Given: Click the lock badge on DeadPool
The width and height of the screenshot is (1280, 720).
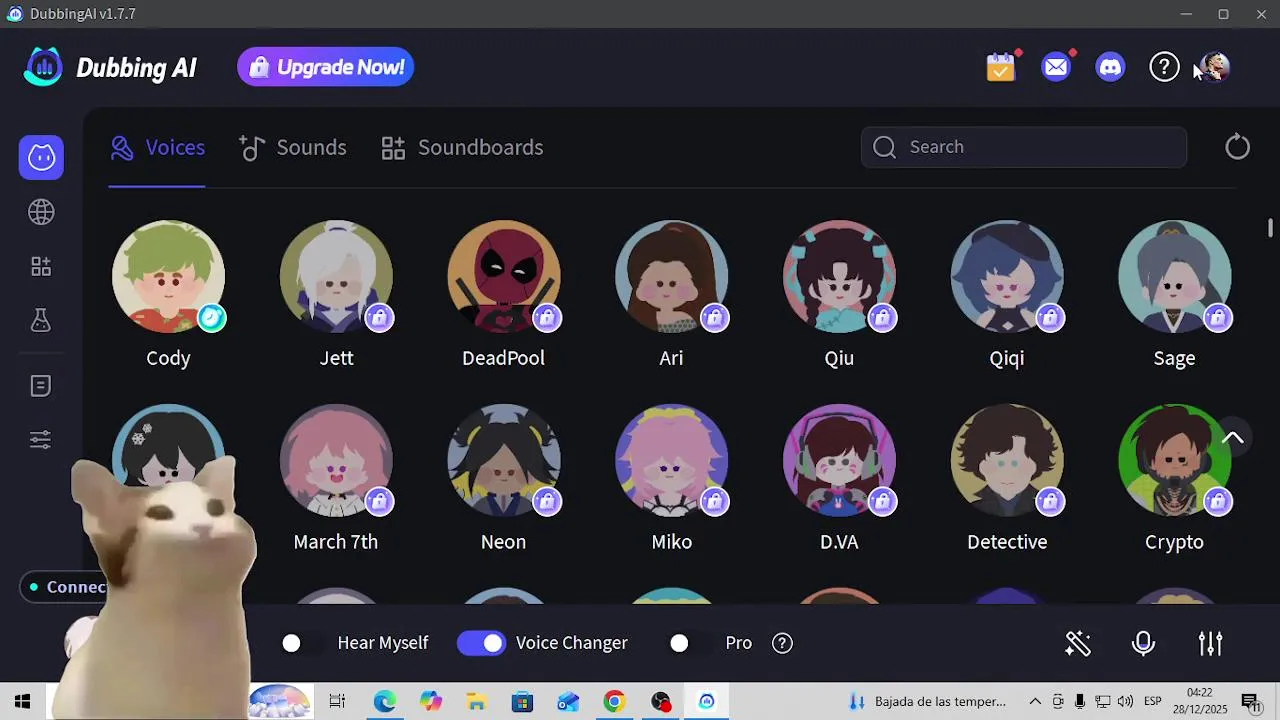Looking at the screenshot, I should [x=546, y=318].
